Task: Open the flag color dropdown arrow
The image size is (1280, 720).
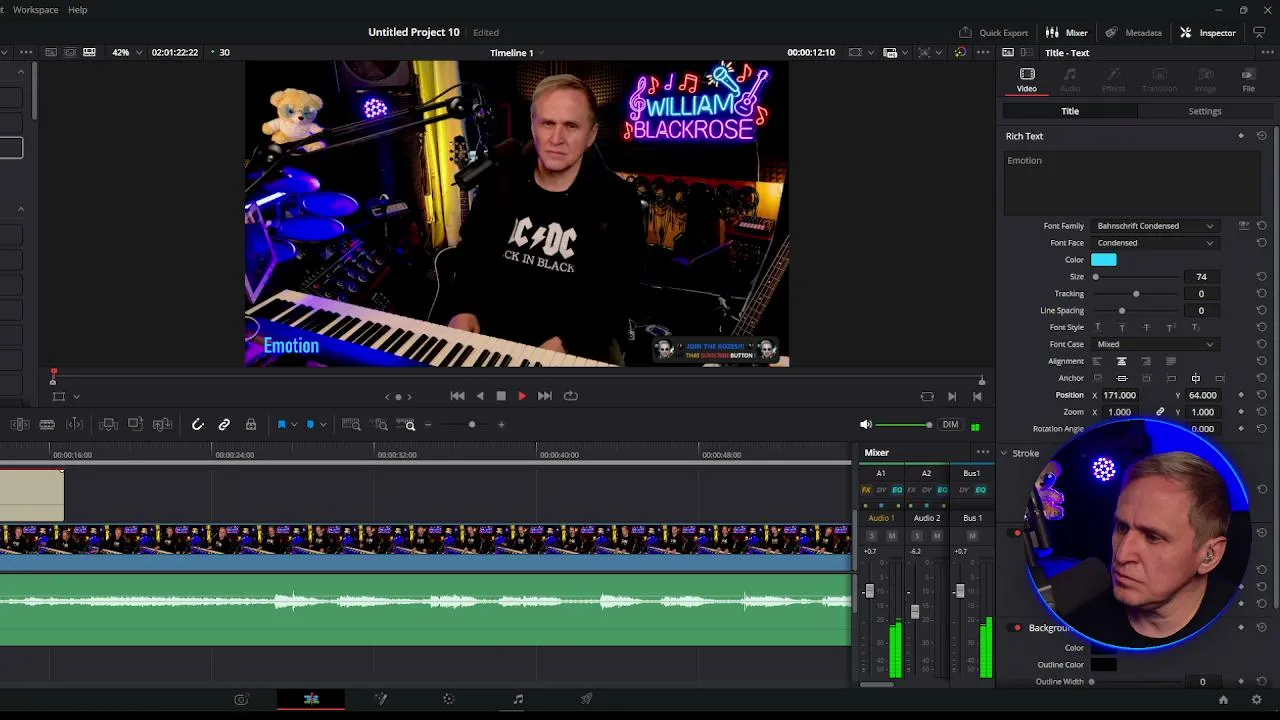Action: tap(294, 425)
